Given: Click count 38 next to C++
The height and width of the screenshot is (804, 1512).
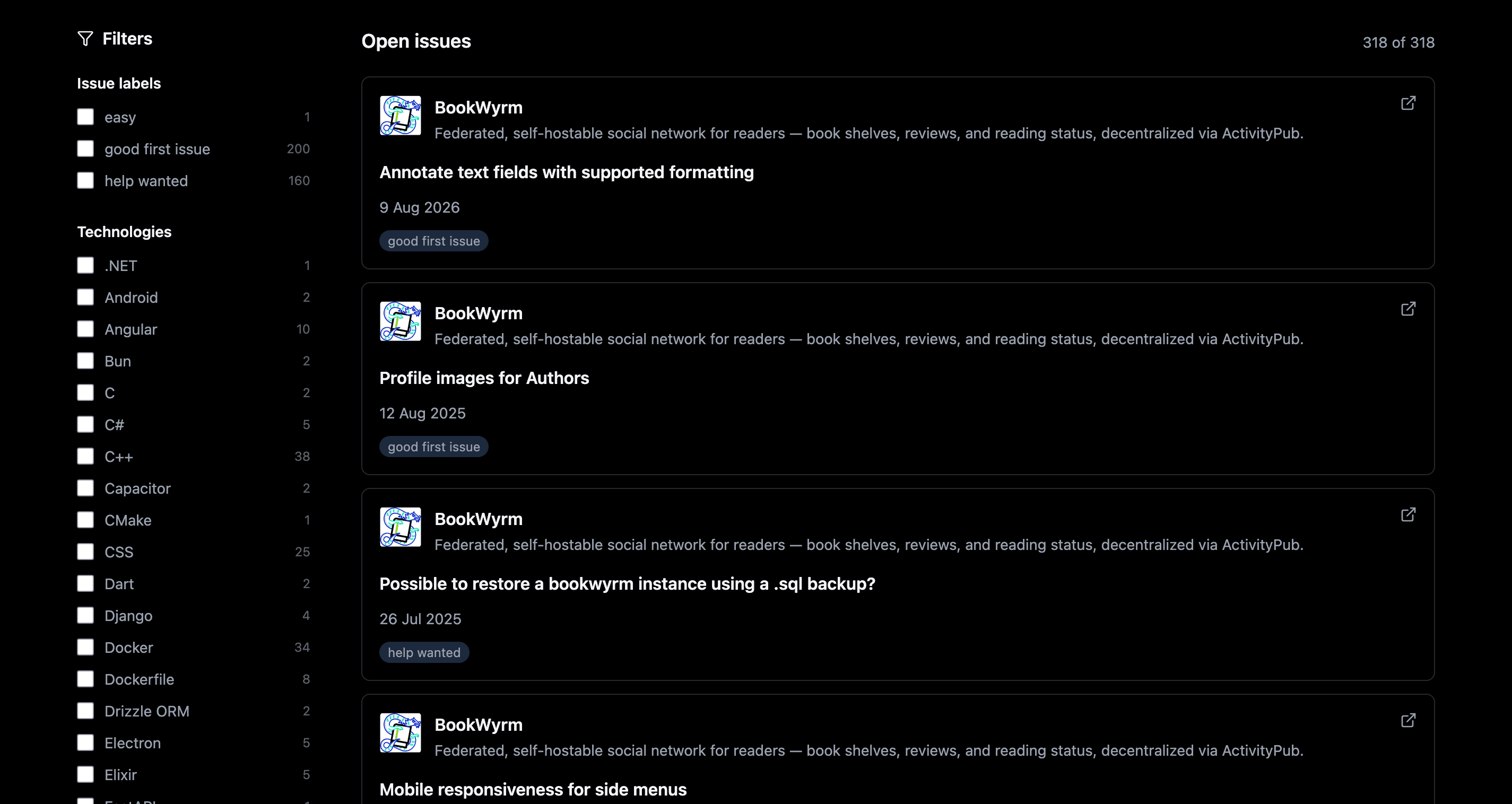Looking at the screenshot, I should tap(302, 457).
